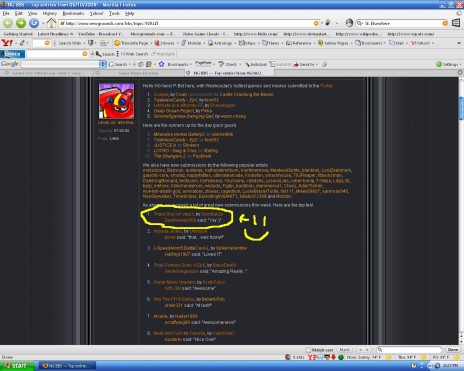This screenshot has height=371, width=464.
Task: Click the pencil icon next to Y! logo
Action: click(22, 43)
